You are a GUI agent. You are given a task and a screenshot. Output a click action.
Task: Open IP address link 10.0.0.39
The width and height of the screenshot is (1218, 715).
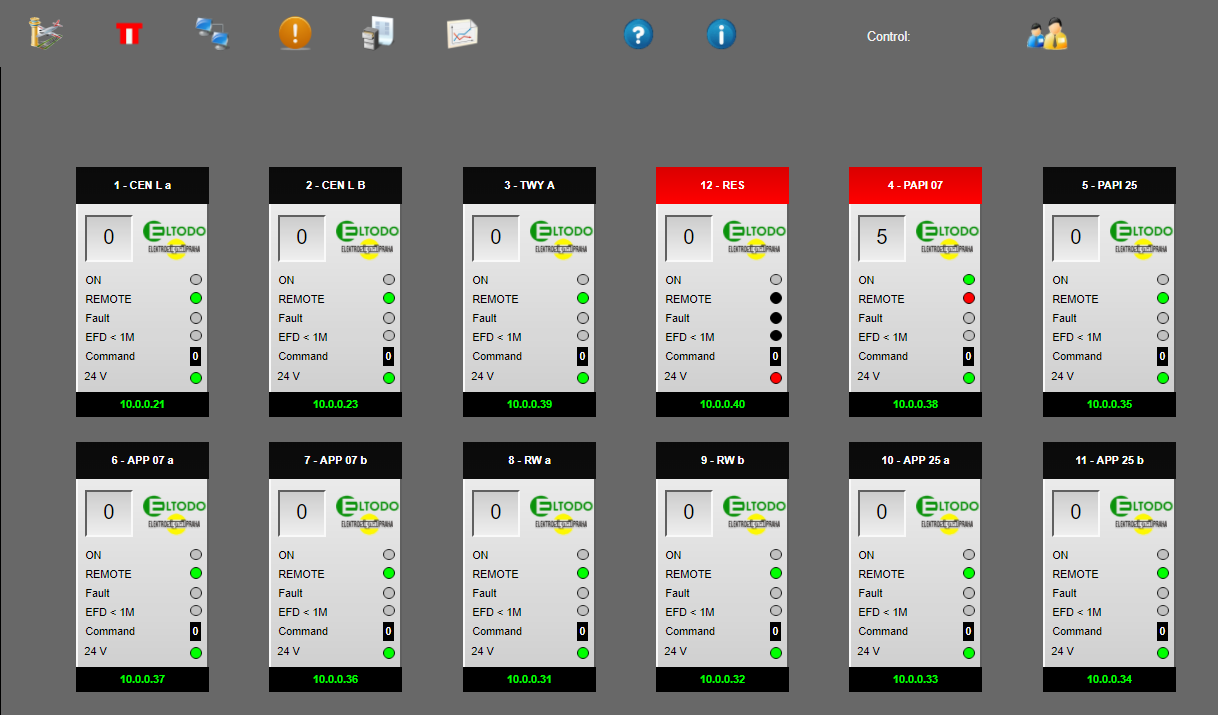529,405
